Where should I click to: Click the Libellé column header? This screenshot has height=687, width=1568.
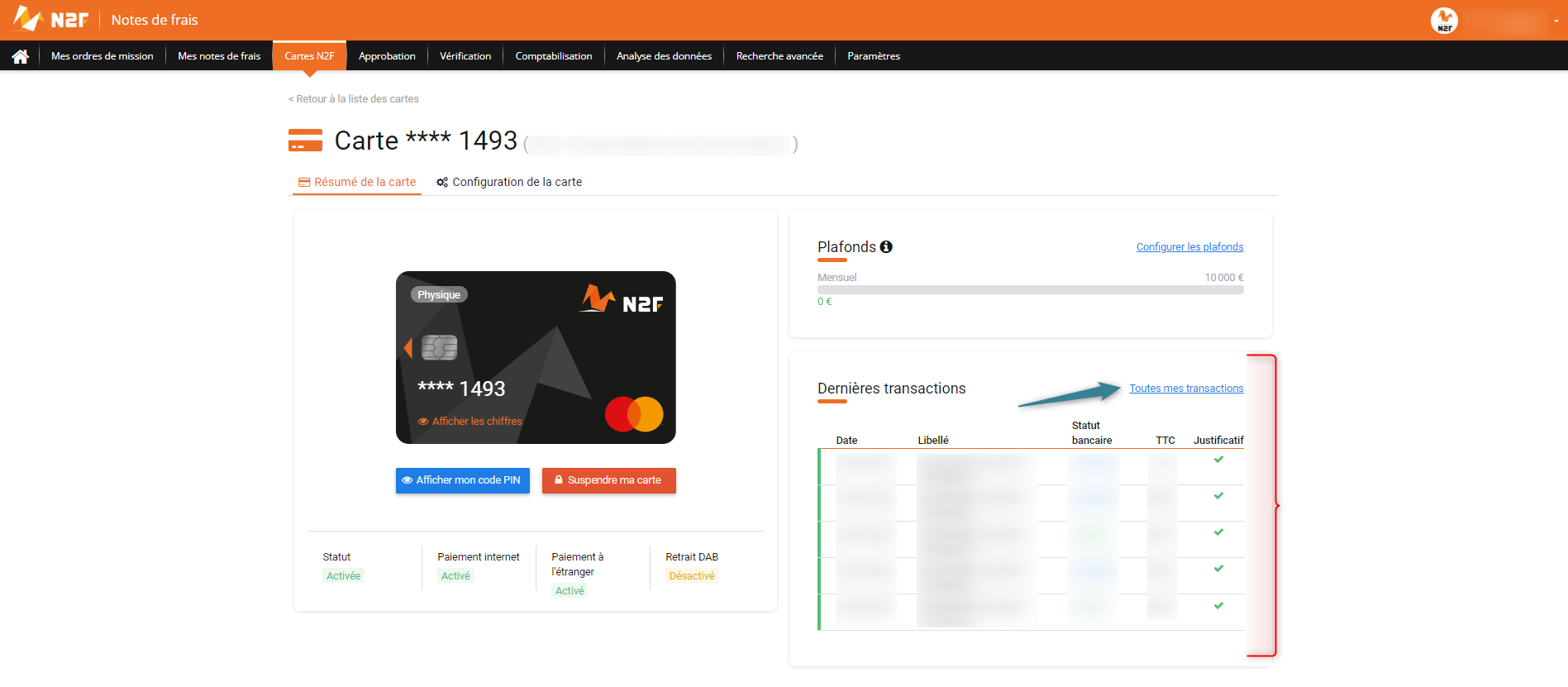[933, 441]
